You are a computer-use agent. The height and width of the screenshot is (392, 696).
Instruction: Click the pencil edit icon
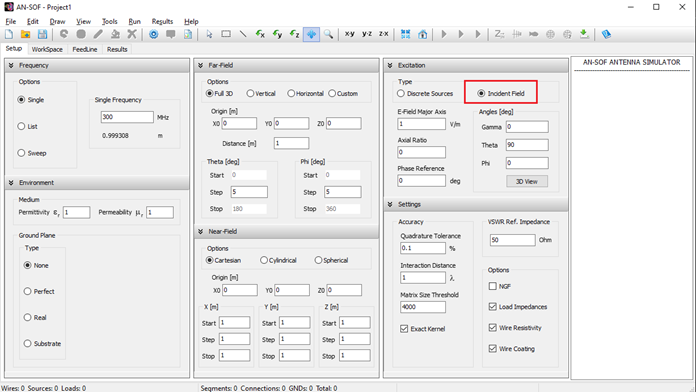point(98,34)
